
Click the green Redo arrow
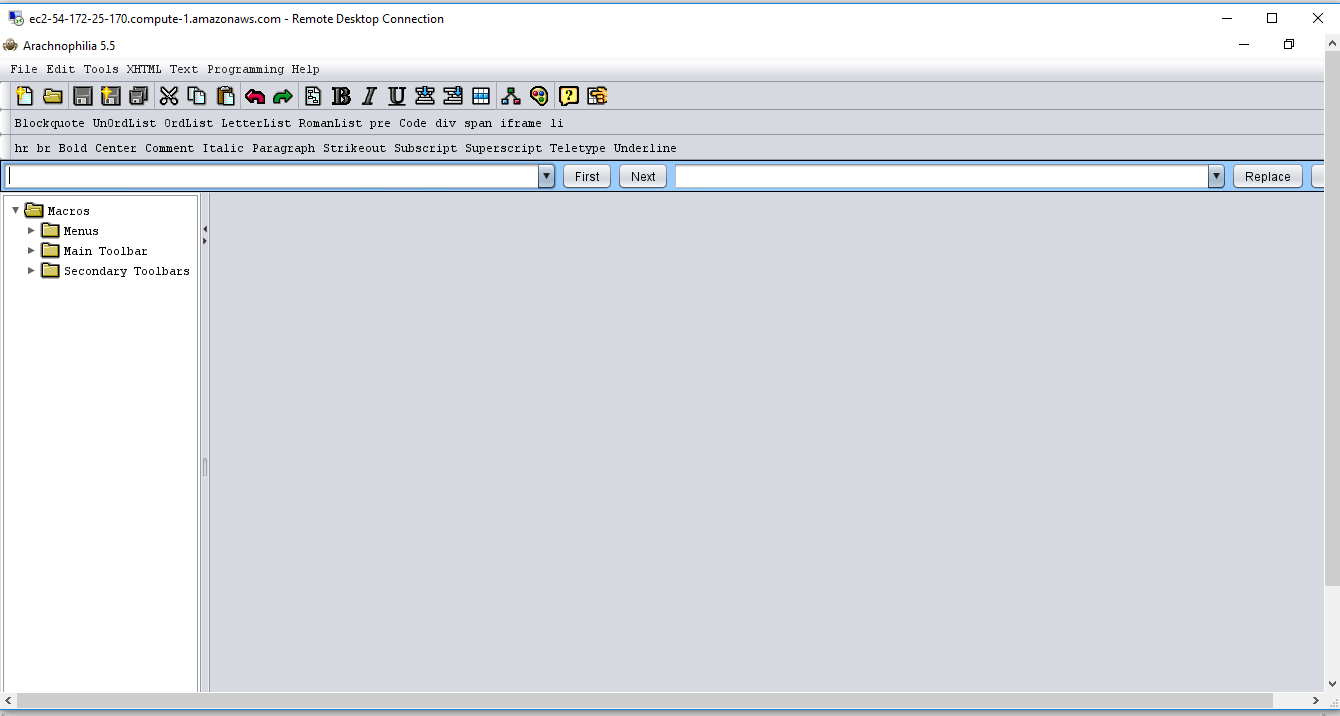283,96
